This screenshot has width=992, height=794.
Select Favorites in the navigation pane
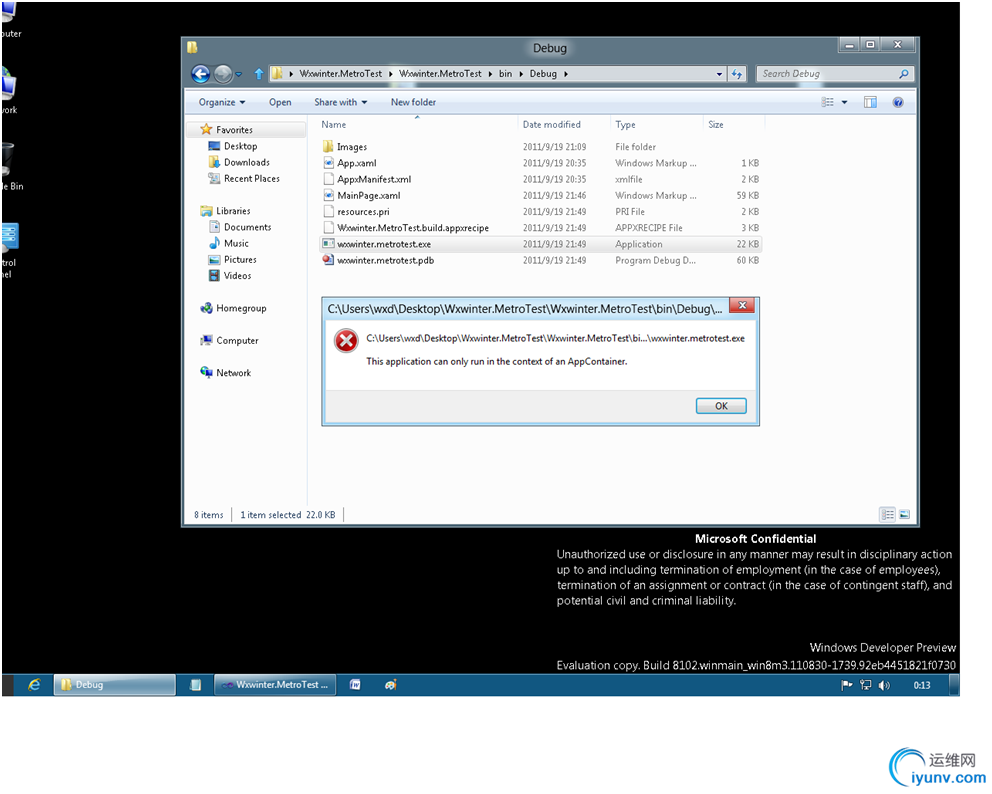(247, 130)
